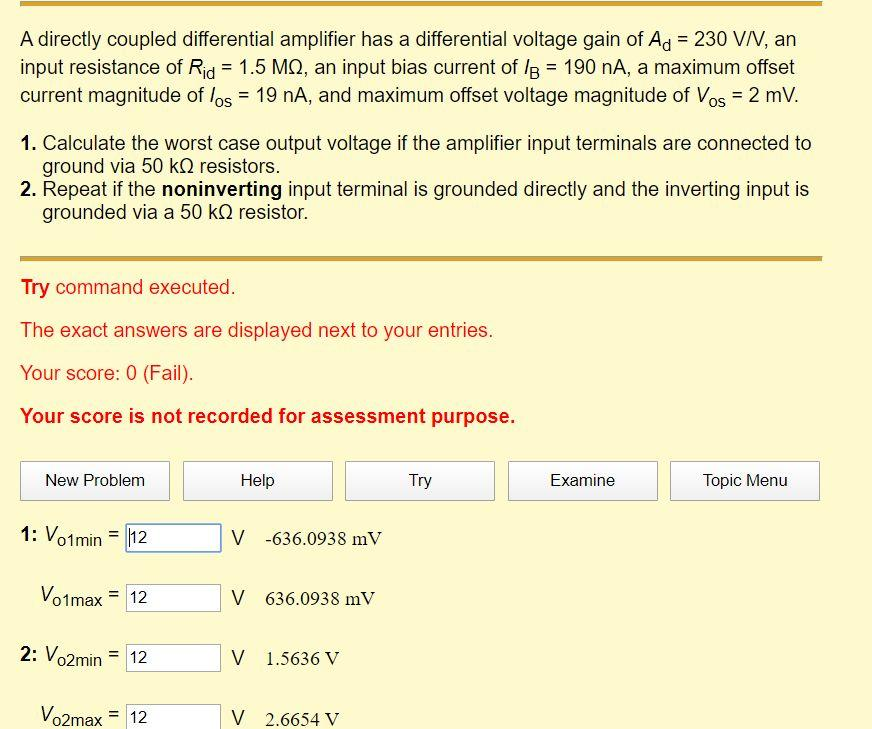Click into the Vo2min entry box

tap(174, 658)
